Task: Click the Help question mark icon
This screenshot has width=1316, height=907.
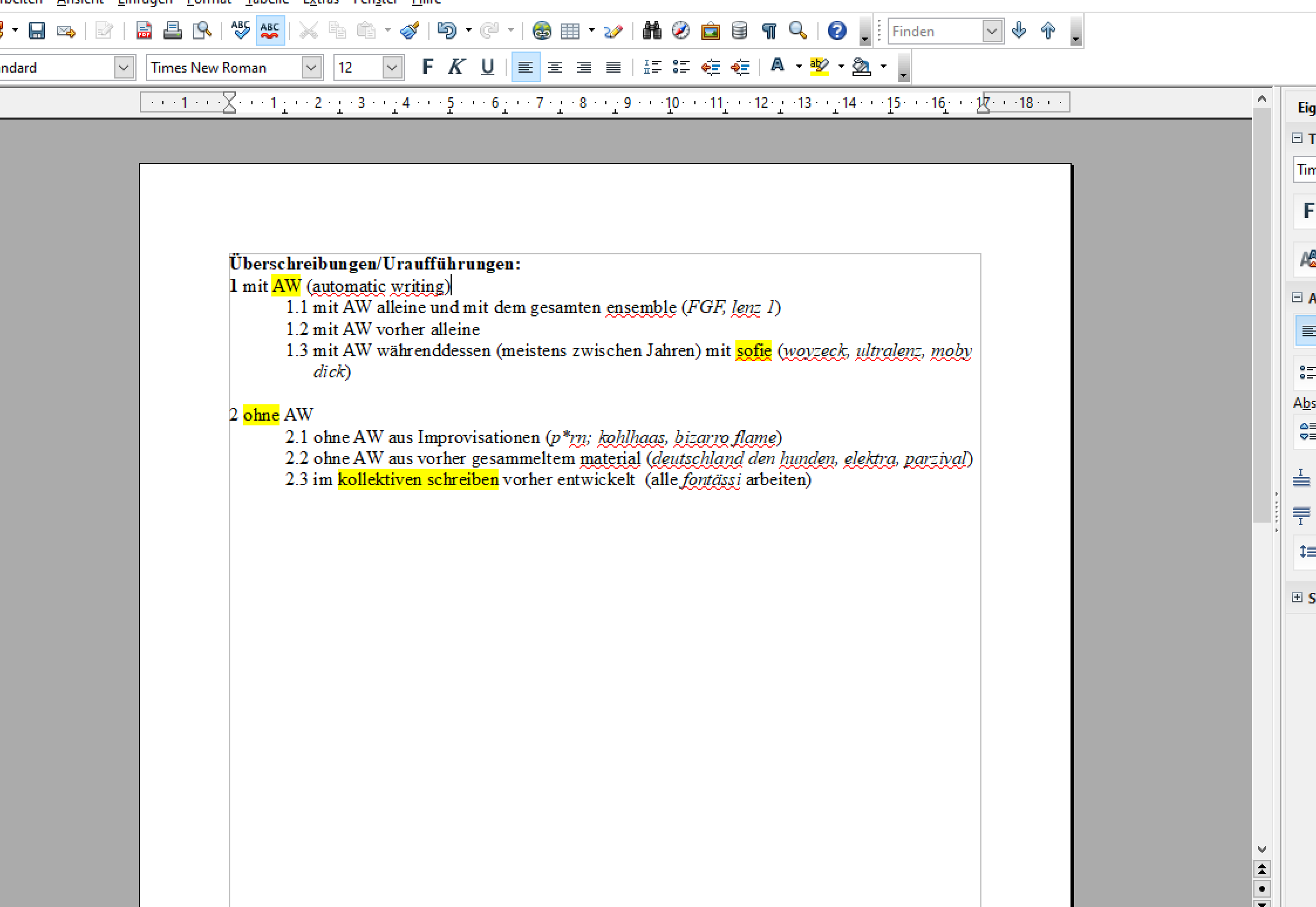Action: (837, 30)
